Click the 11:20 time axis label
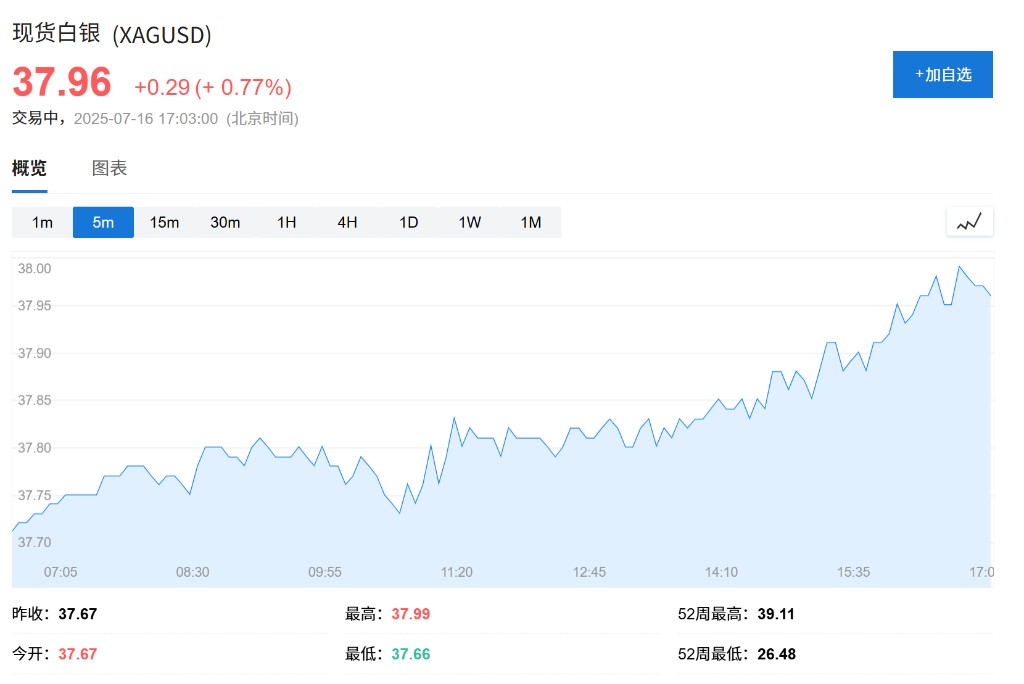Viewport: 1024px width, 684px height. click(x=456, y=572)
